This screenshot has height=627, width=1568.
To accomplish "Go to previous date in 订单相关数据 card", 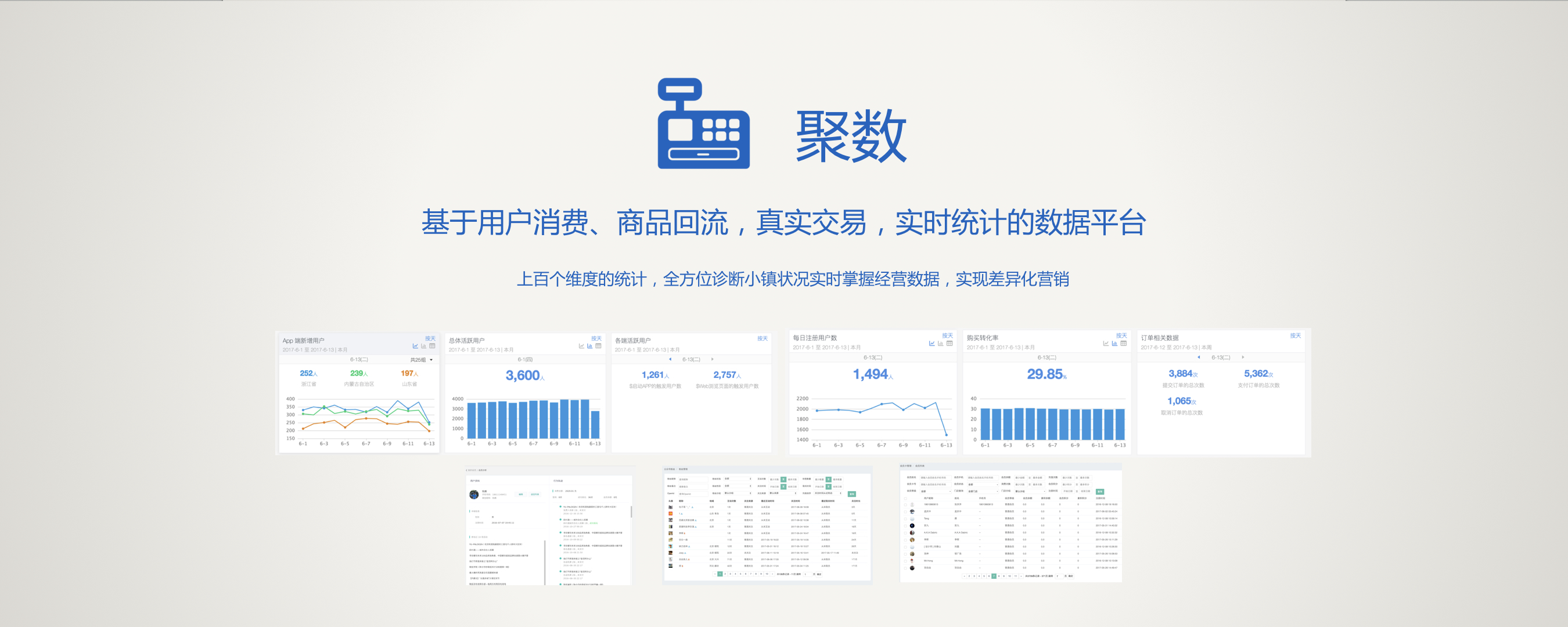I will [x=1199, y=357].
